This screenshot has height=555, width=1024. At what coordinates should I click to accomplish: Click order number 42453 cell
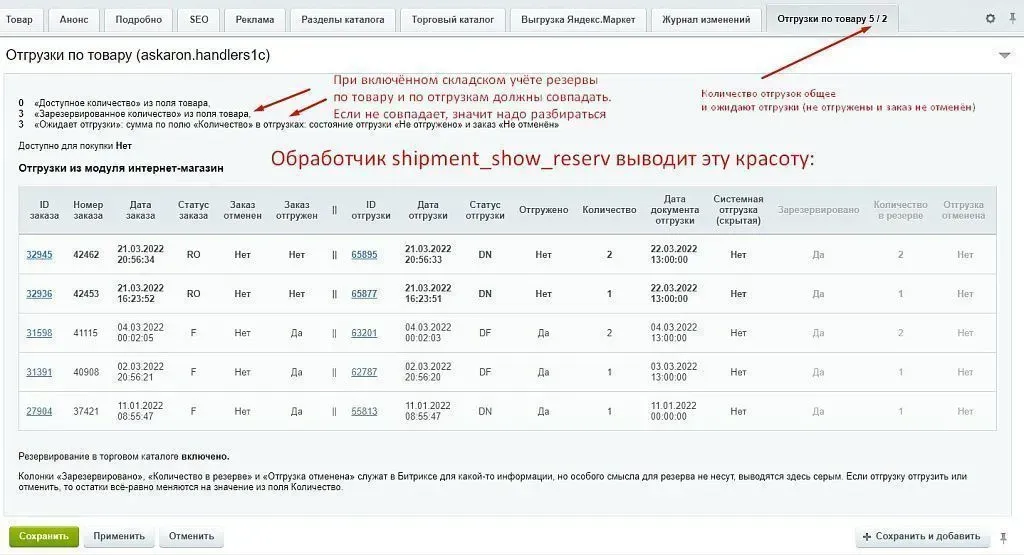[86, 294]
